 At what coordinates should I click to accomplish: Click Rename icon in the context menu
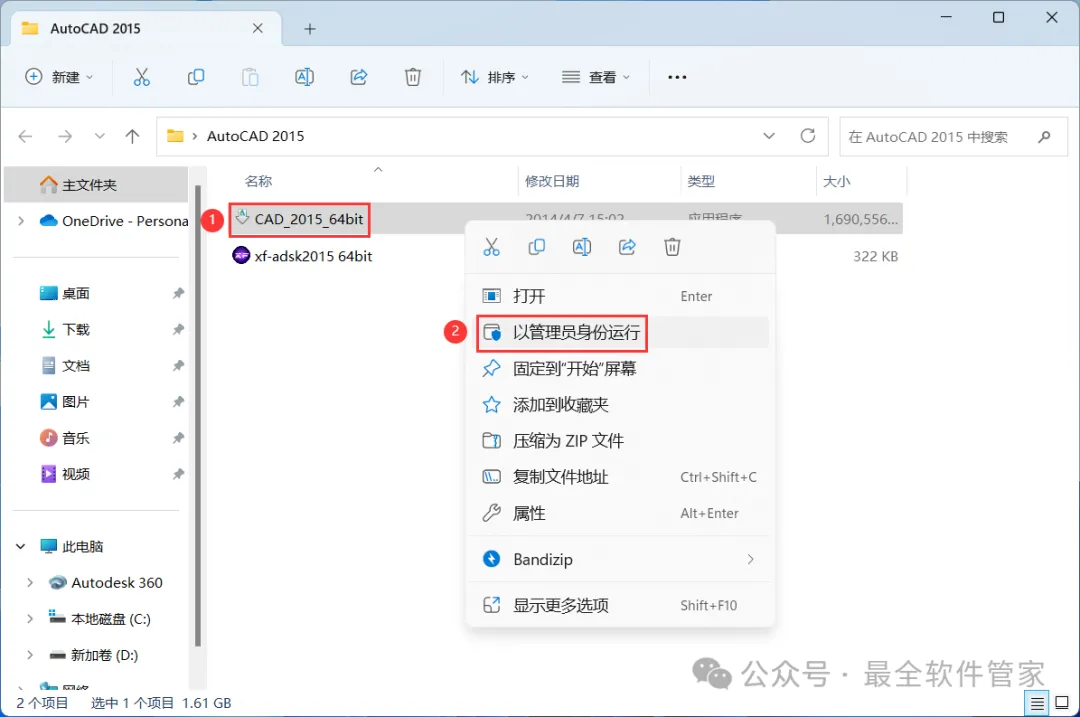(582, 247)
